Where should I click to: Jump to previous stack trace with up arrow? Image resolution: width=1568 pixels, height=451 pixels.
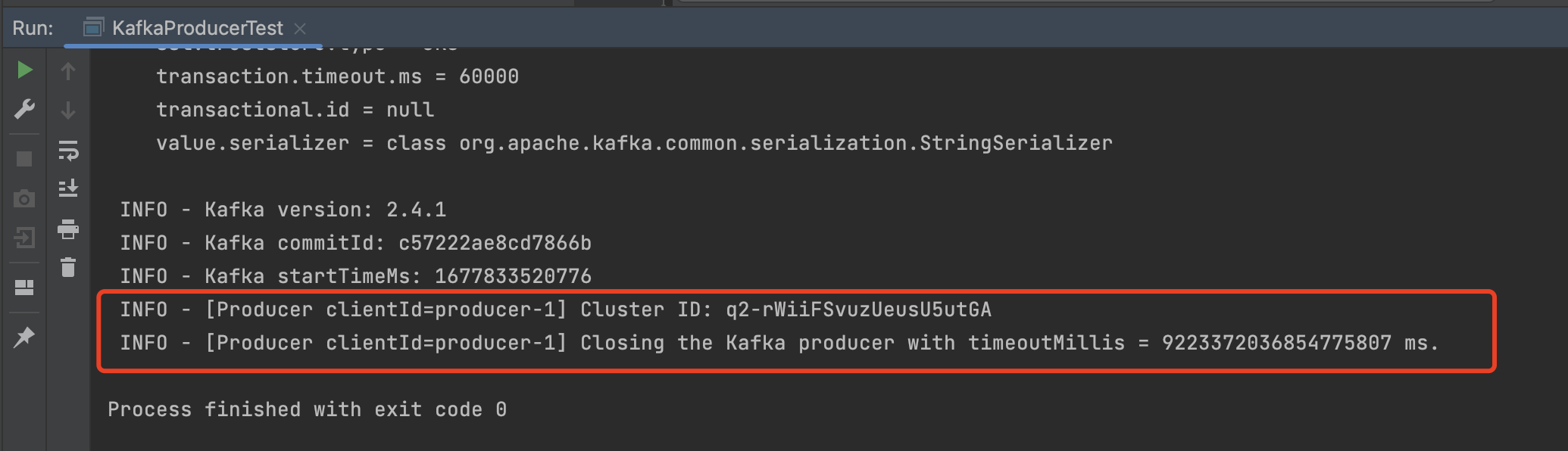click(x=68, y=71)
